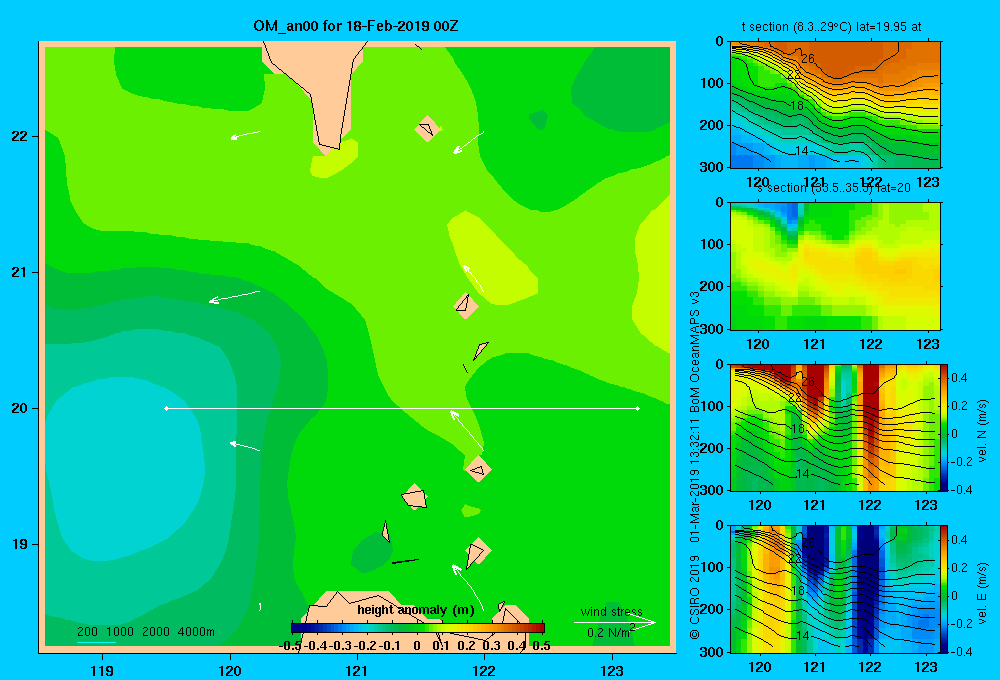The image size is (1000, 680).
Task: Open the northward velocity section panel
Action: 835,427
